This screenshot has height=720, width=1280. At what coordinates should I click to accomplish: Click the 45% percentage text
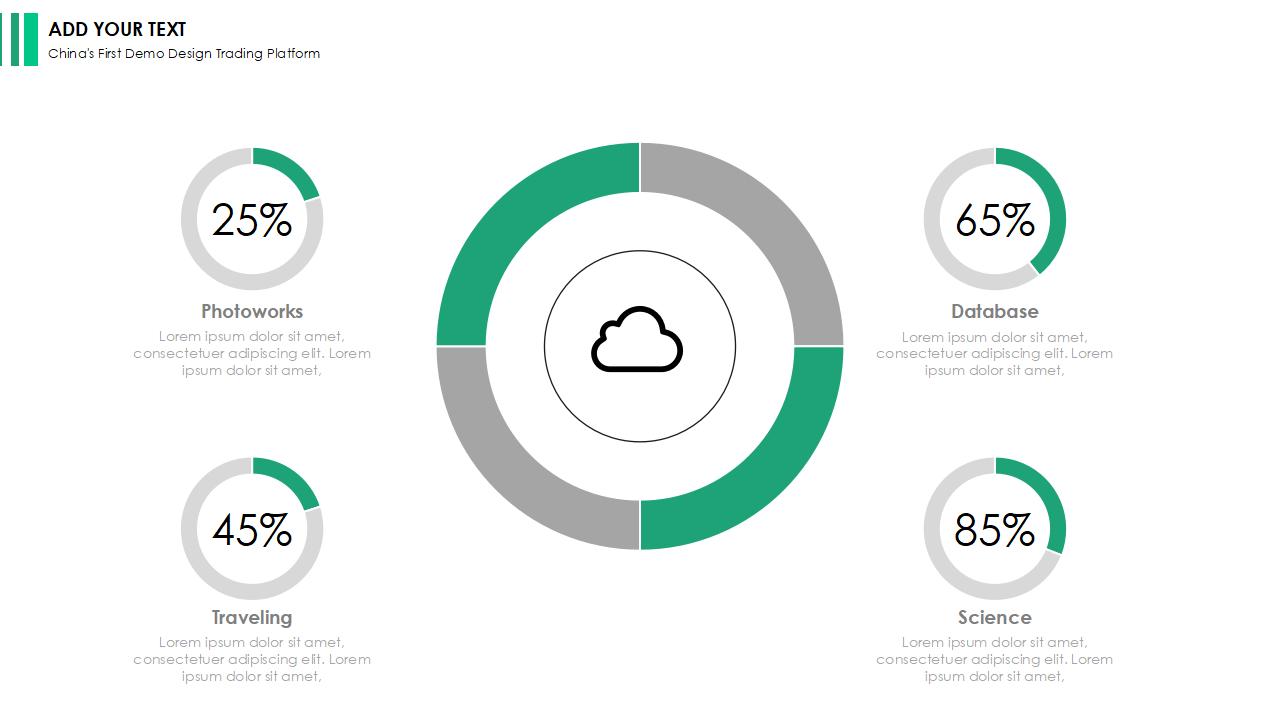click(x=252, y=530)
